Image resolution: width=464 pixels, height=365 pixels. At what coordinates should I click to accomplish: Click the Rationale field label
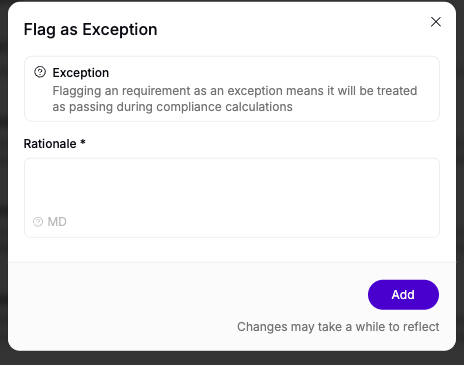(50, 144)
